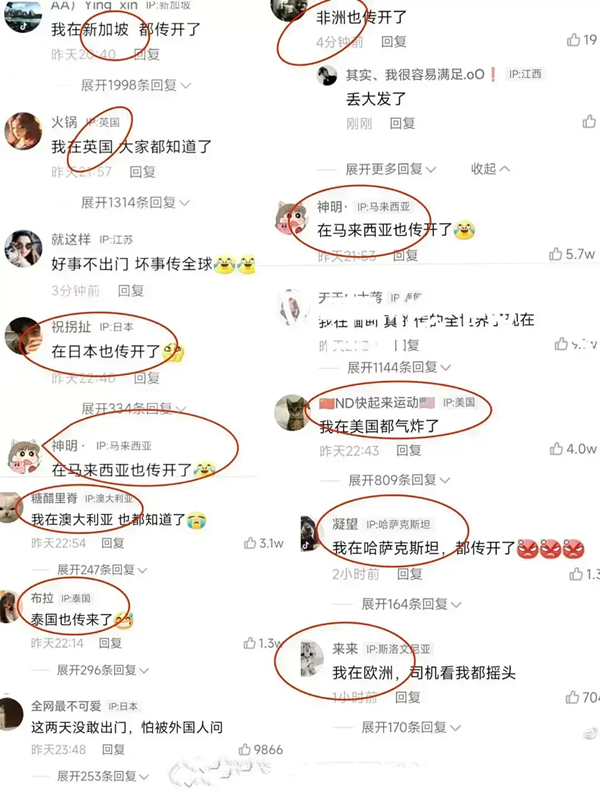The image size is (600, 800).
Task: Like the 3.1w Australia comment
Action: (250, 543)
